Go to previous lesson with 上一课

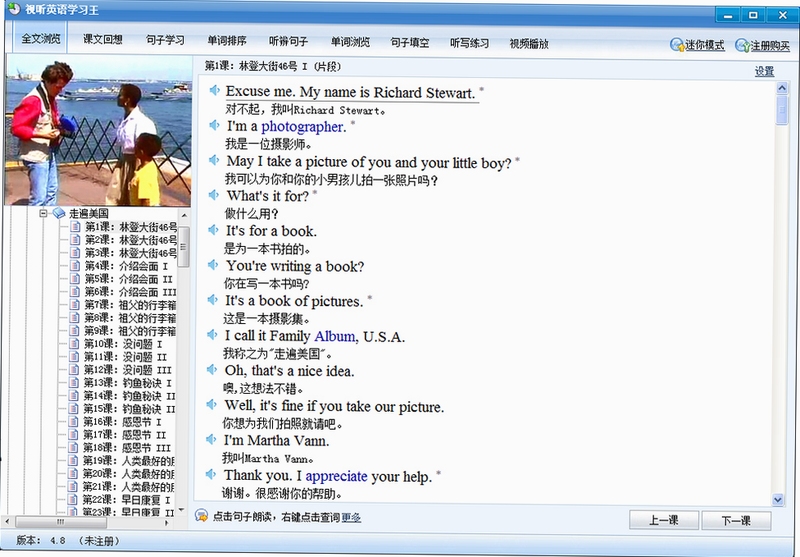[664, 520]
